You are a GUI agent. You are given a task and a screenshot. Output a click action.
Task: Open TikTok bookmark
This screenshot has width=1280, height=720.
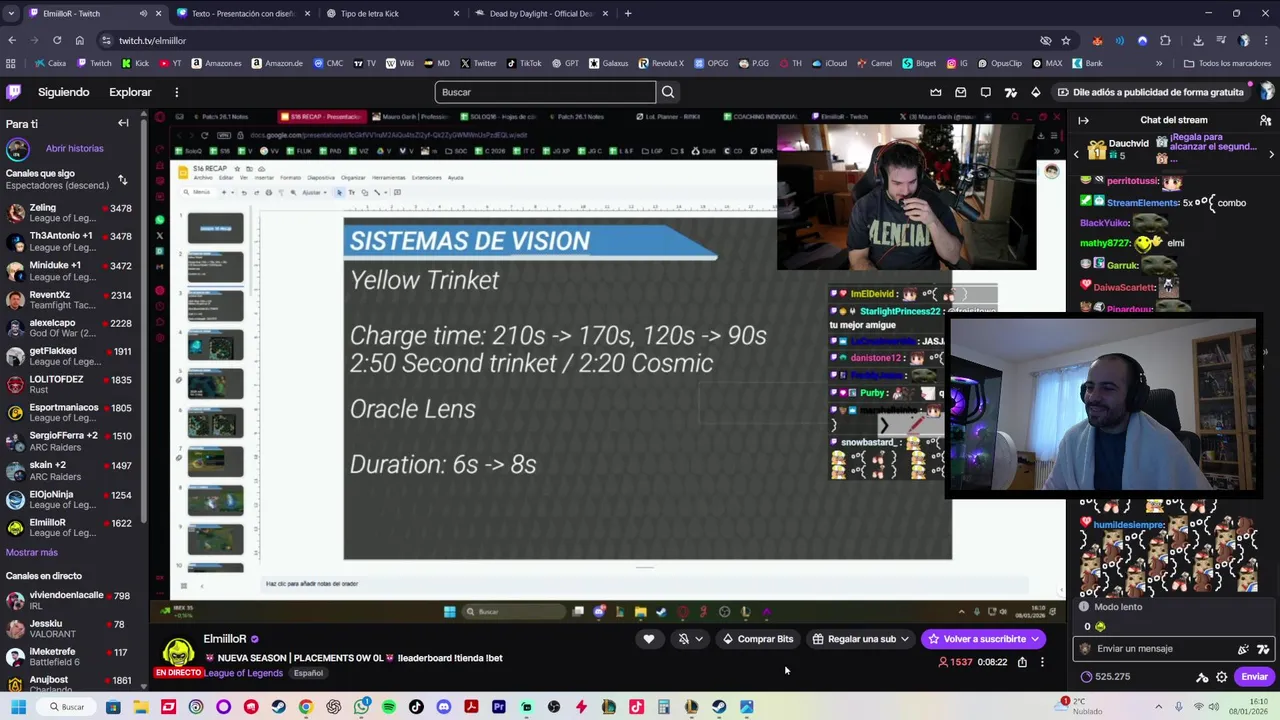524,63
